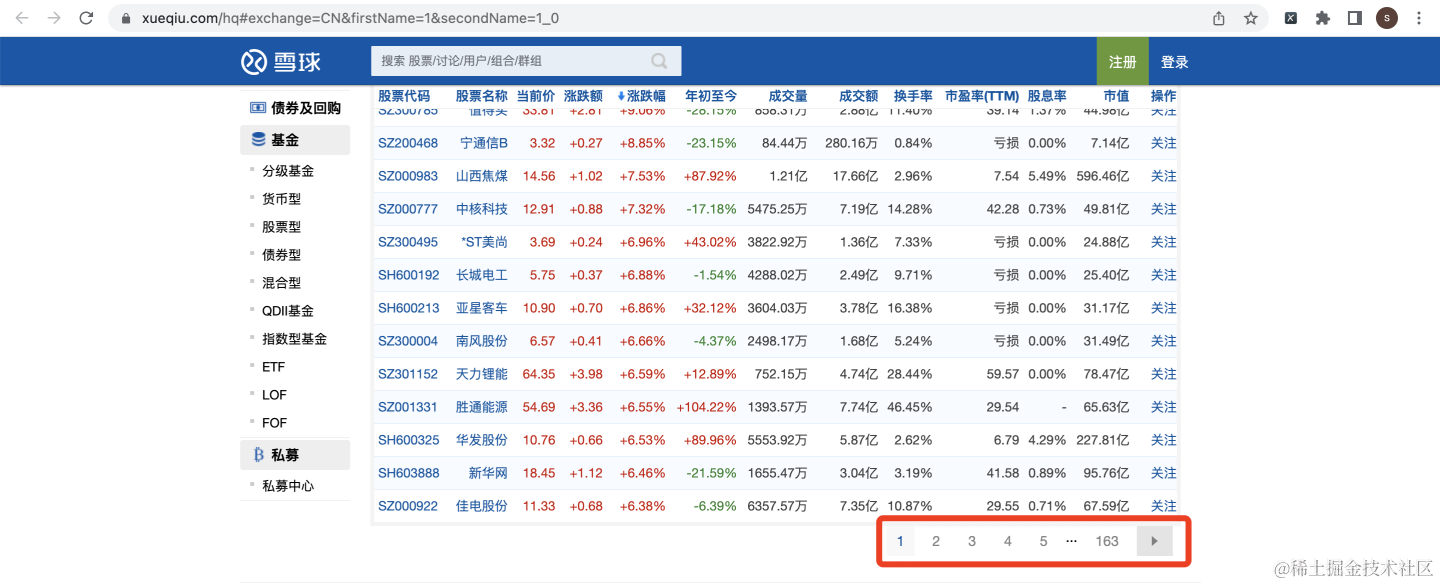
Task: Open 私募中心 in the sidebar
Action: point(288,486)
